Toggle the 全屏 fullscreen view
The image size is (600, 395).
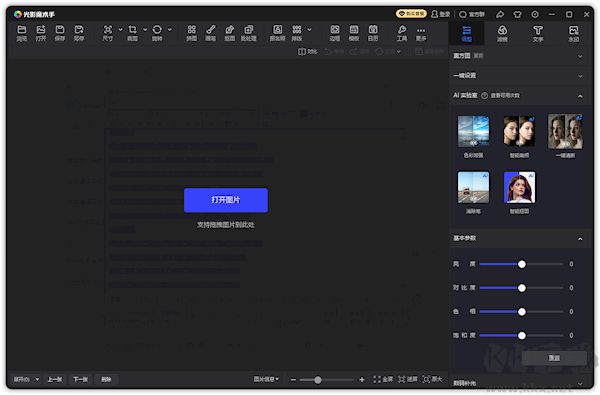pyautogui.click(x=383, y=379)
